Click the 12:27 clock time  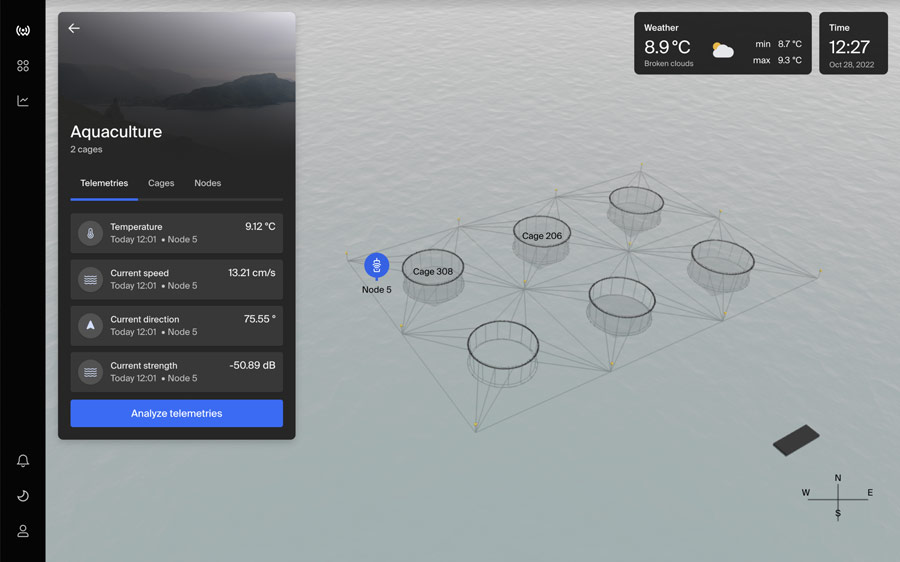(x=849, y=47)
